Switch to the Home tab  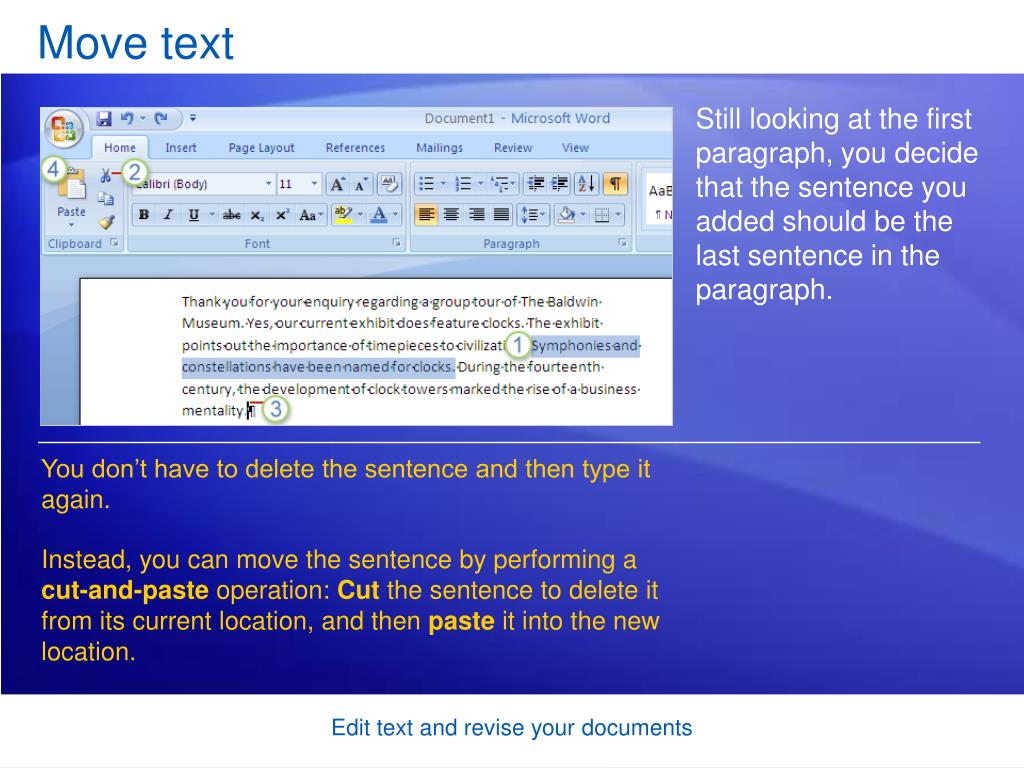coord(120,148)
